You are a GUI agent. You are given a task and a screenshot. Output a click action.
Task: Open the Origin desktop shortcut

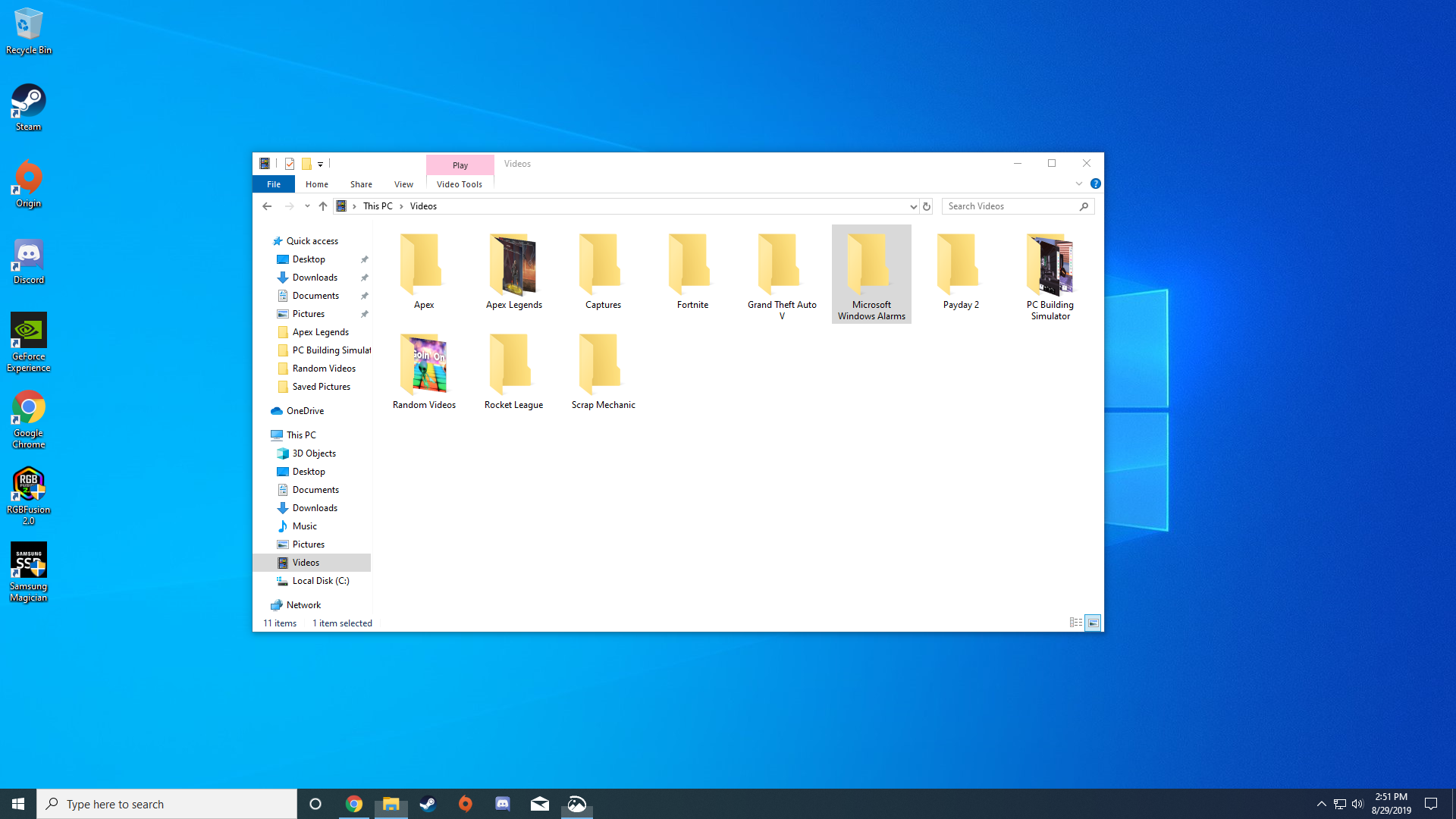(28, 184)
